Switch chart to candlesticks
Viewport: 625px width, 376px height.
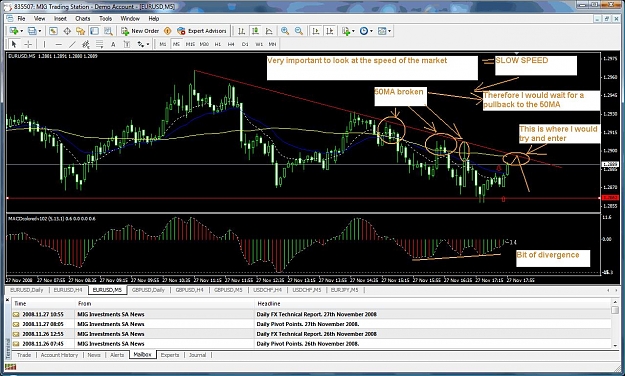pos(255,31)
